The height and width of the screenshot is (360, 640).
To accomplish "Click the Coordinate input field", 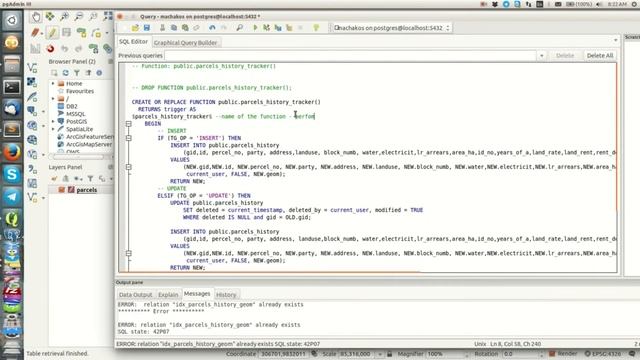I will (283, 354).
